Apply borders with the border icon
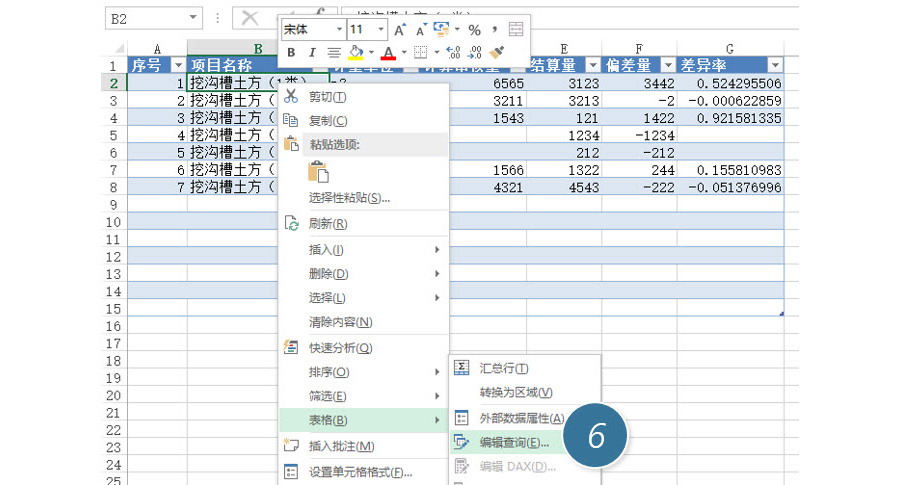 click(x=421, y=53)
